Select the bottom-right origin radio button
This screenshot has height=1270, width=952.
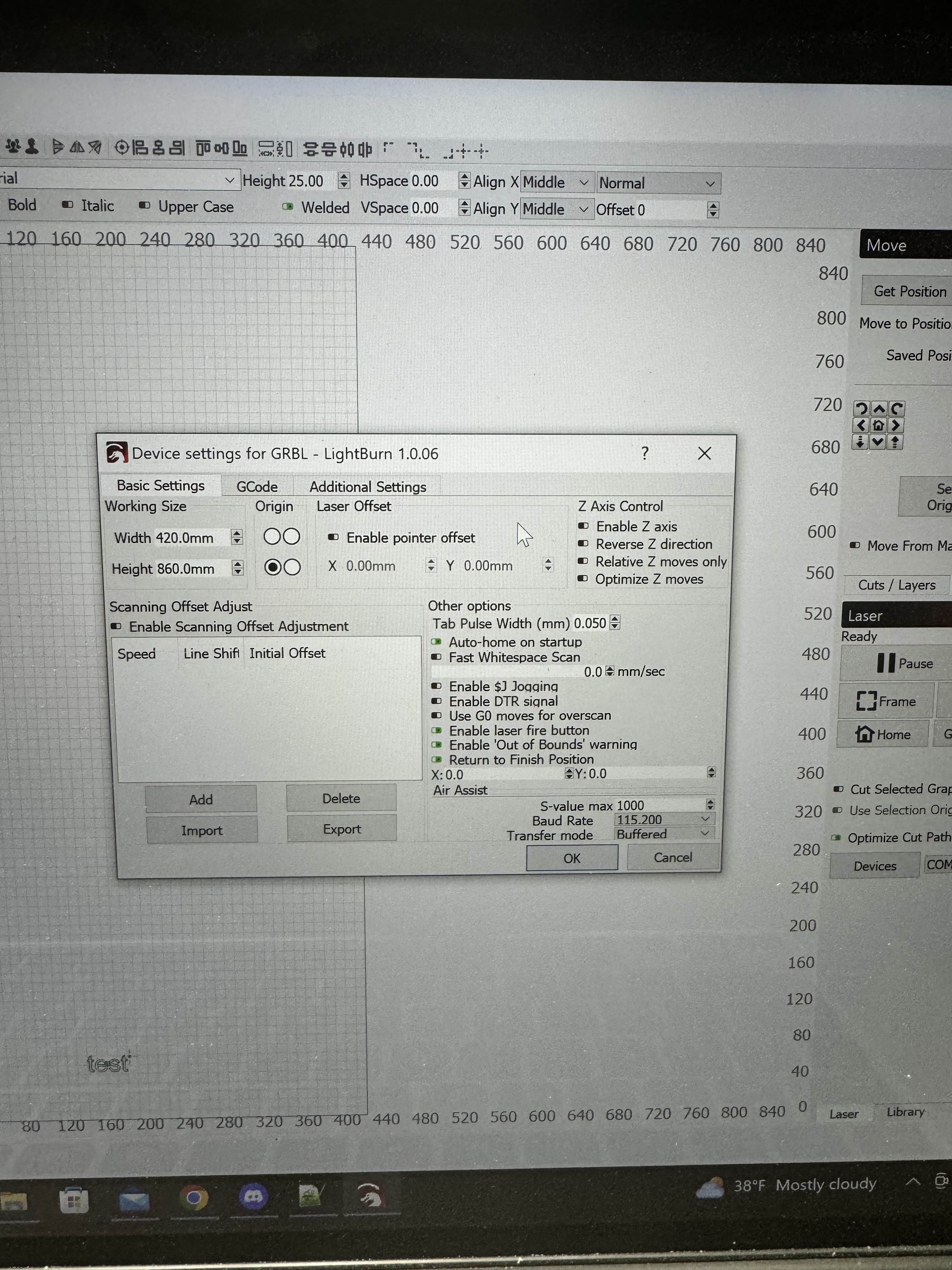tap(292, 567)
